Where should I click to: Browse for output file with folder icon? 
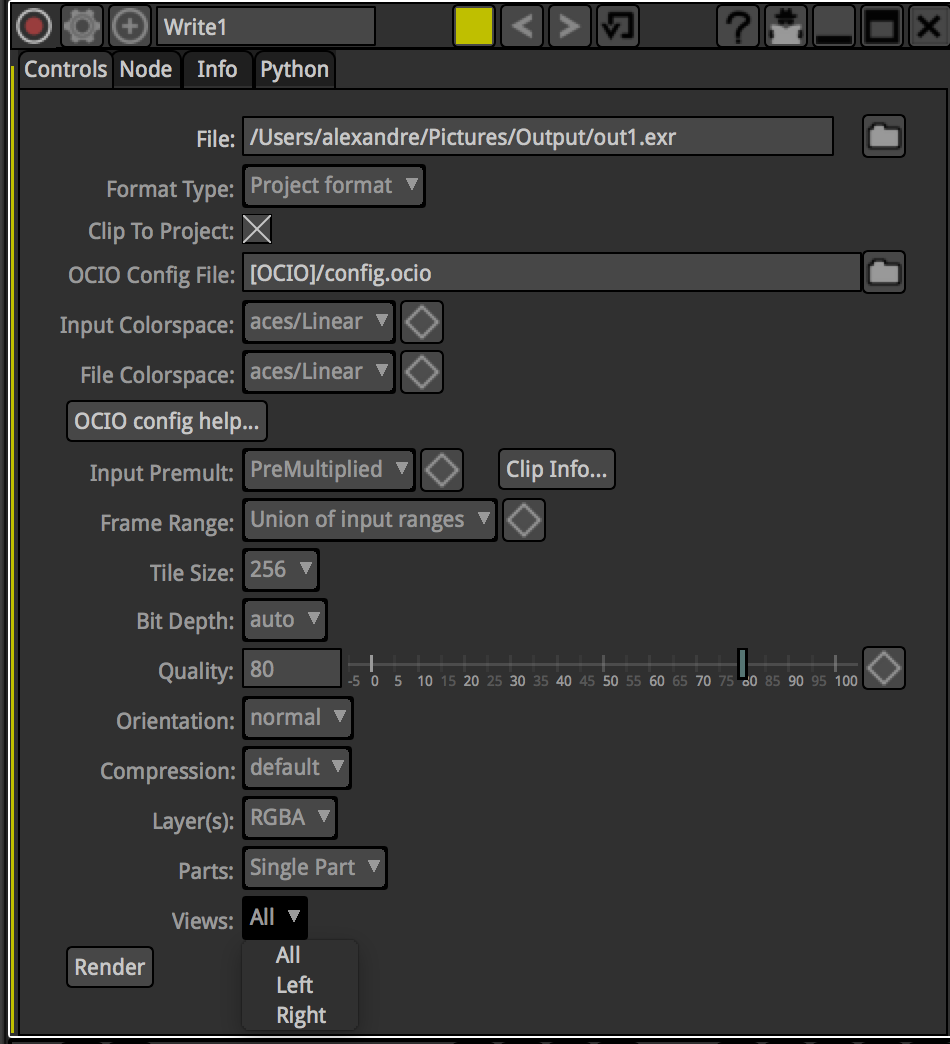click(883, 137)
